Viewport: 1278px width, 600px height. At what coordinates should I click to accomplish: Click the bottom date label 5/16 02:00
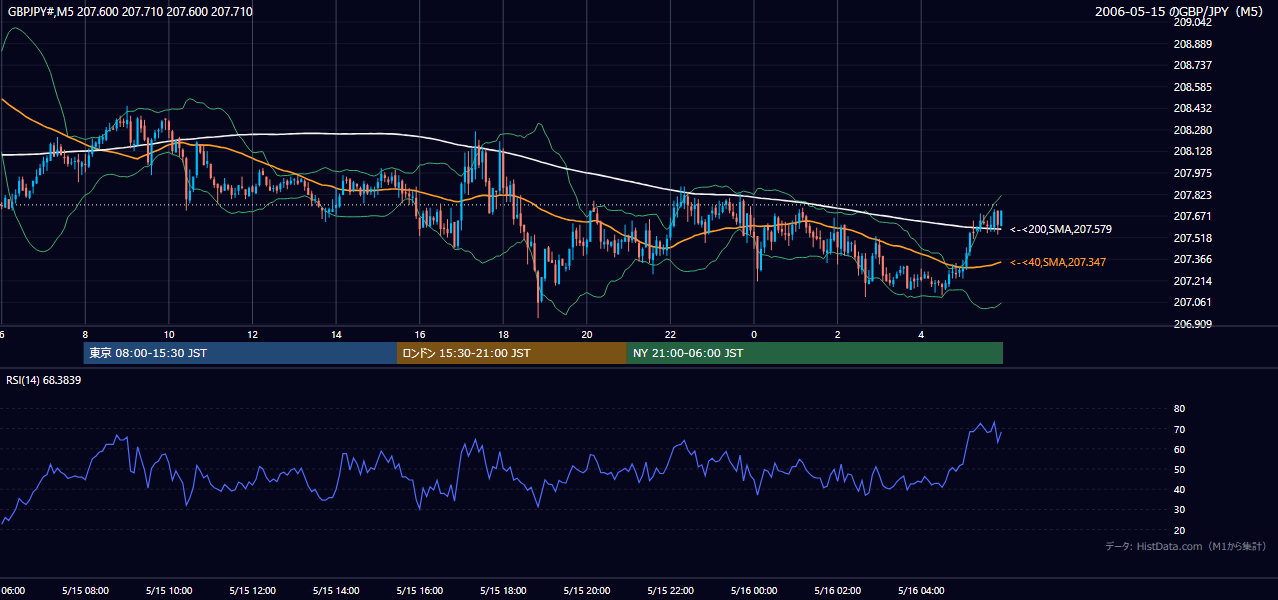tap(838, 590)
